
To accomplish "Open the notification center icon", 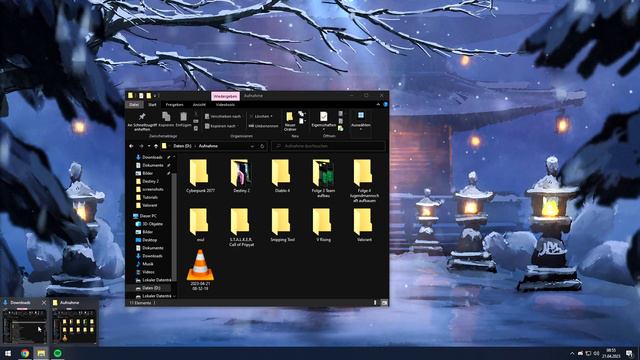I will click(629, 353).
